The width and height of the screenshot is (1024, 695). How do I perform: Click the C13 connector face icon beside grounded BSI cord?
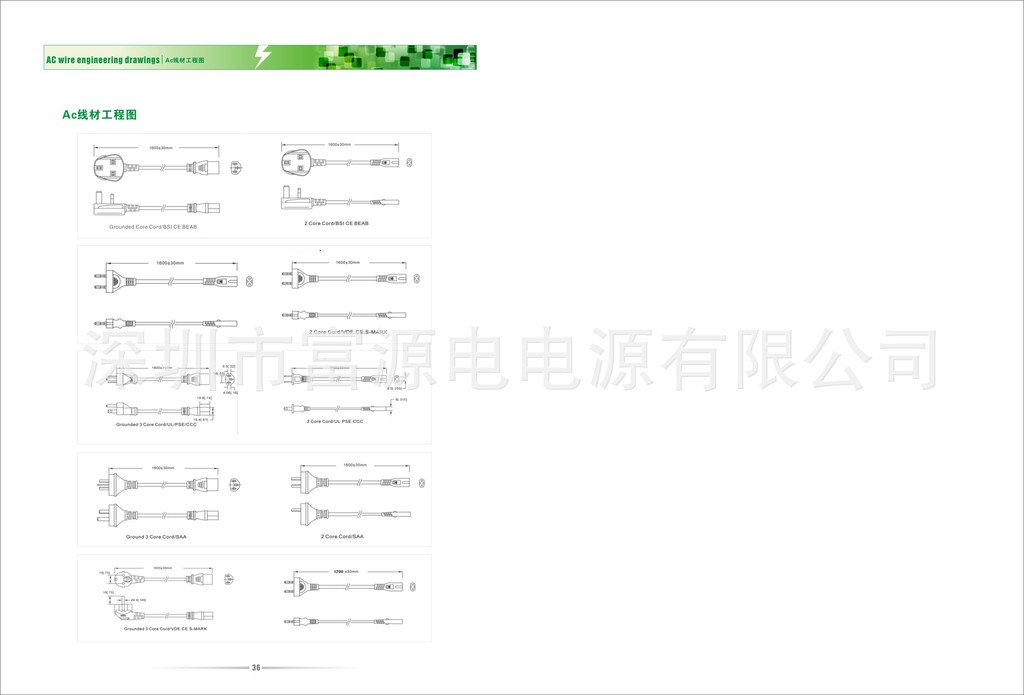click(x=237, y=167)
